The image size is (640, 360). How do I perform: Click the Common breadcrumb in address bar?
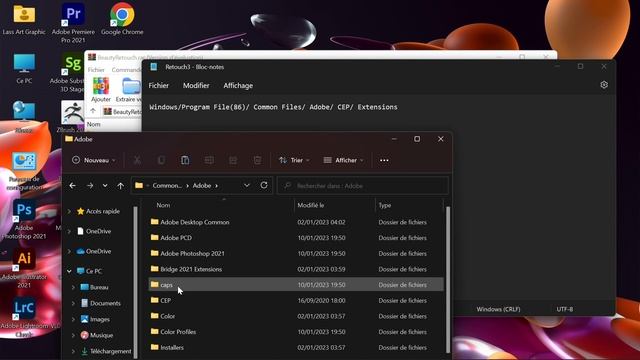pyautogui.click(x=167, y=185)
